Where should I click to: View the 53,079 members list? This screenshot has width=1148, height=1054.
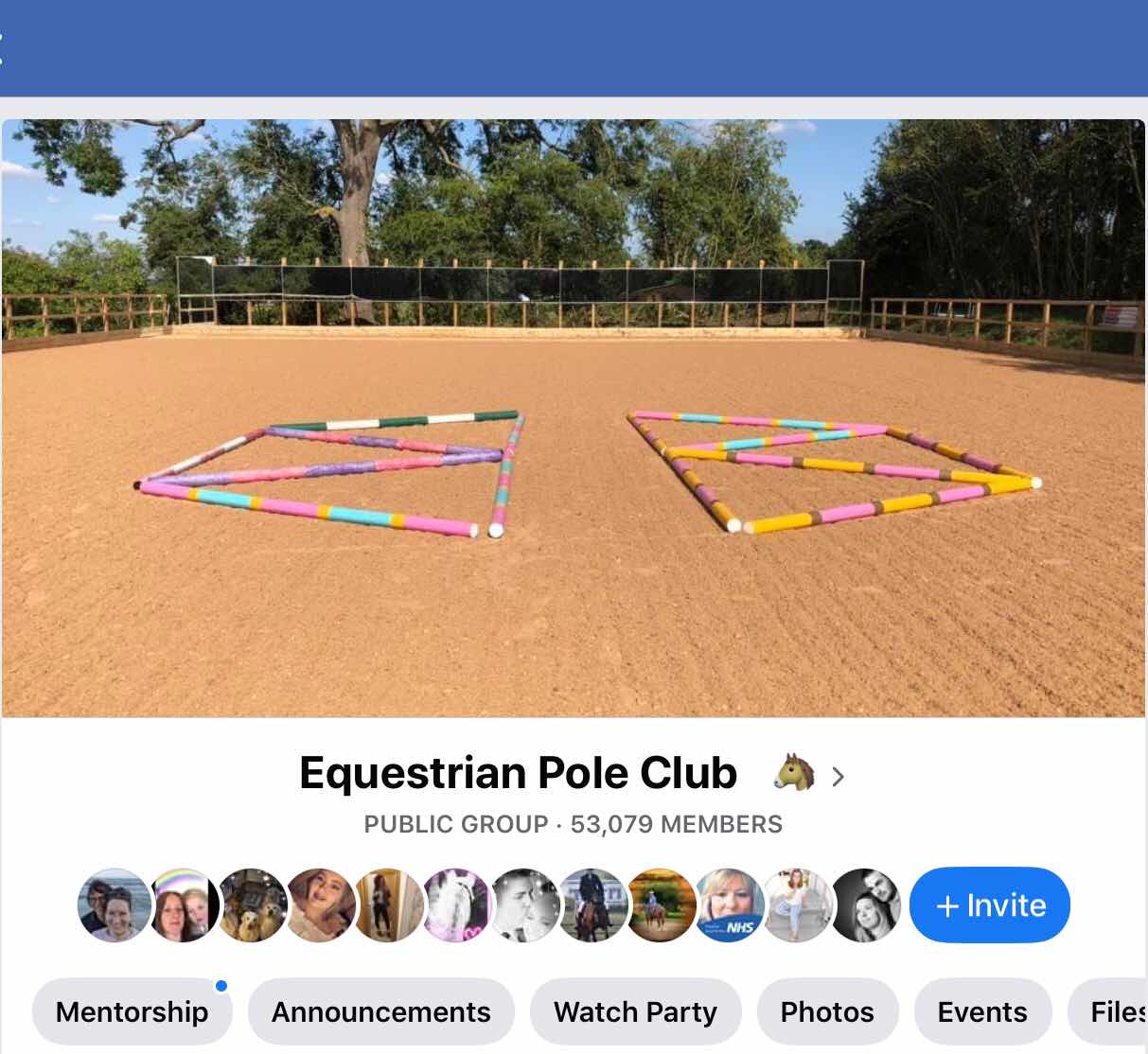pos(676,824)
